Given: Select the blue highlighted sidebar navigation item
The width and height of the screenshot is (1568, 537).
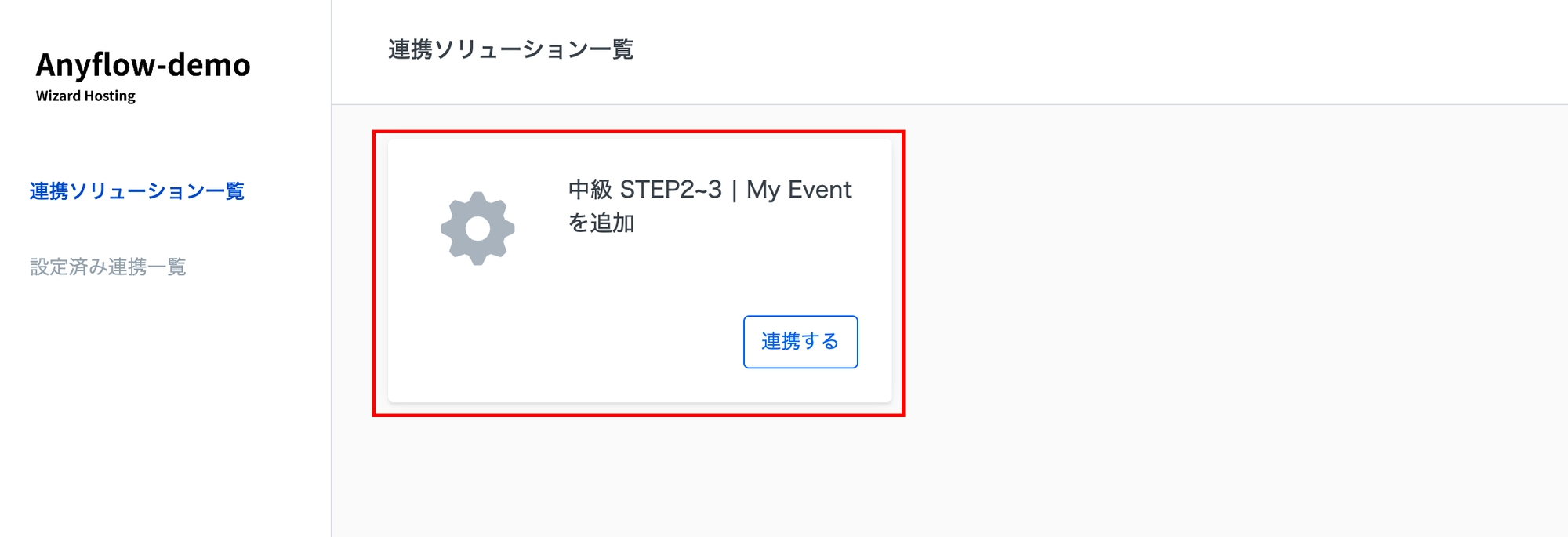Looking at the screenshot, I should click(x=136, y=191).
